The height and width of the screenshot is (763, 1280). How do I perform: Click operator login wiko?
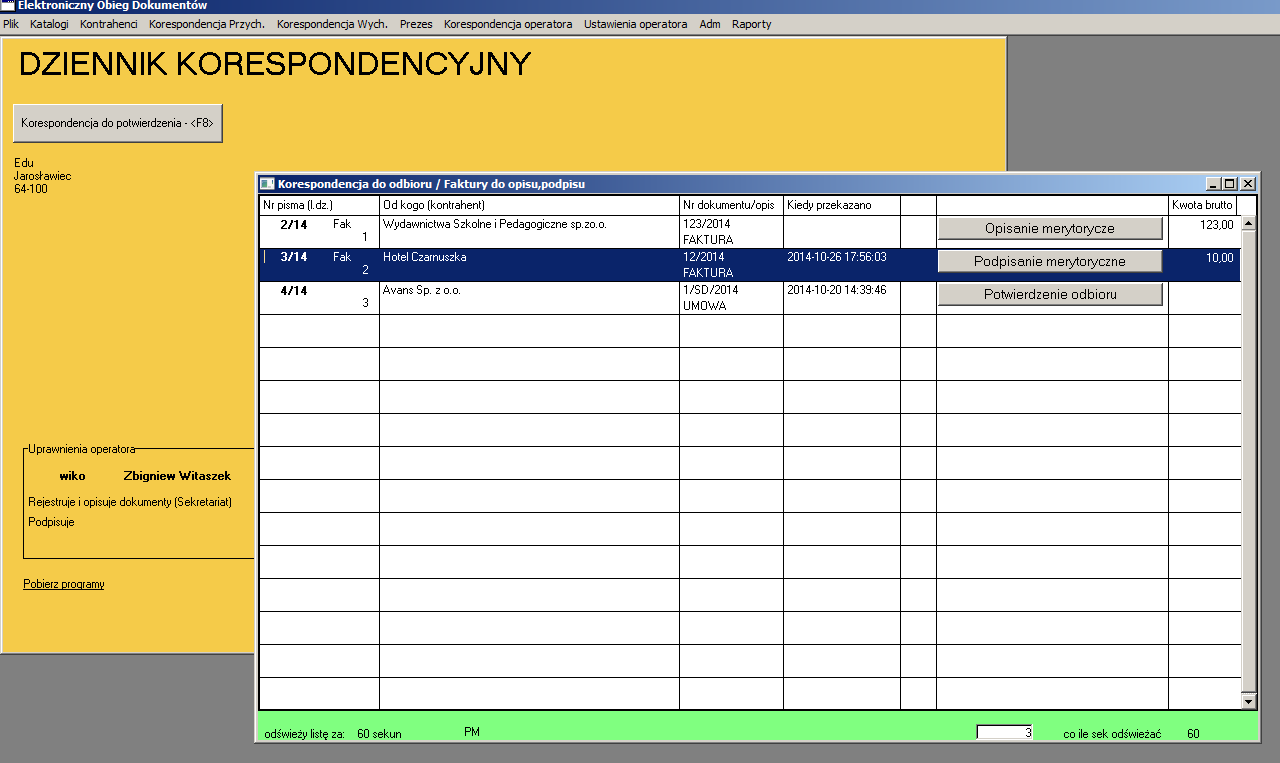click(x=72, y=477)
